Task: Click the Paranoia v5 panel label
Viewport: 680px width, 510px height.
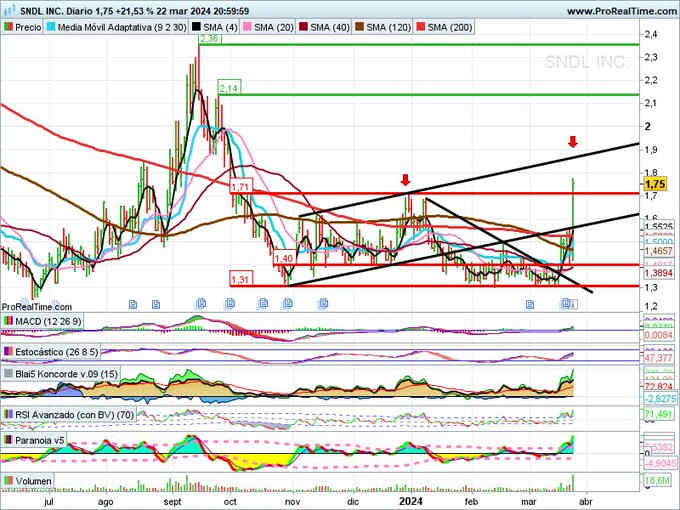Action: pyautogui.click(x=39, y=440)
